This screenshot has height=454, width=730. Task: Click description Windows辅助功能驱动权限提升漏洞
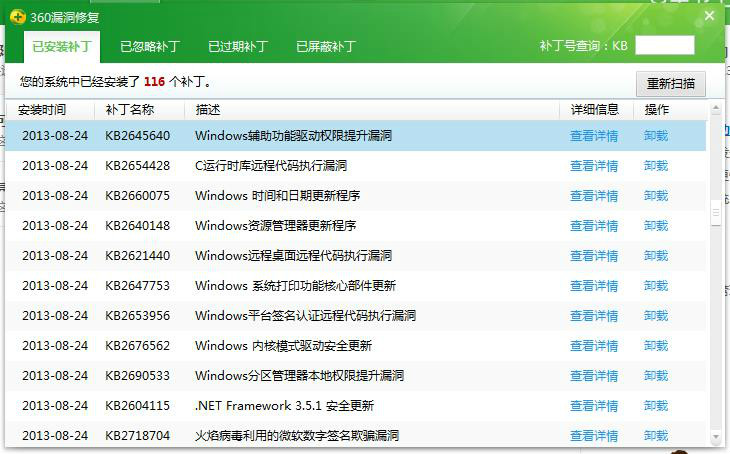point(293,136)
